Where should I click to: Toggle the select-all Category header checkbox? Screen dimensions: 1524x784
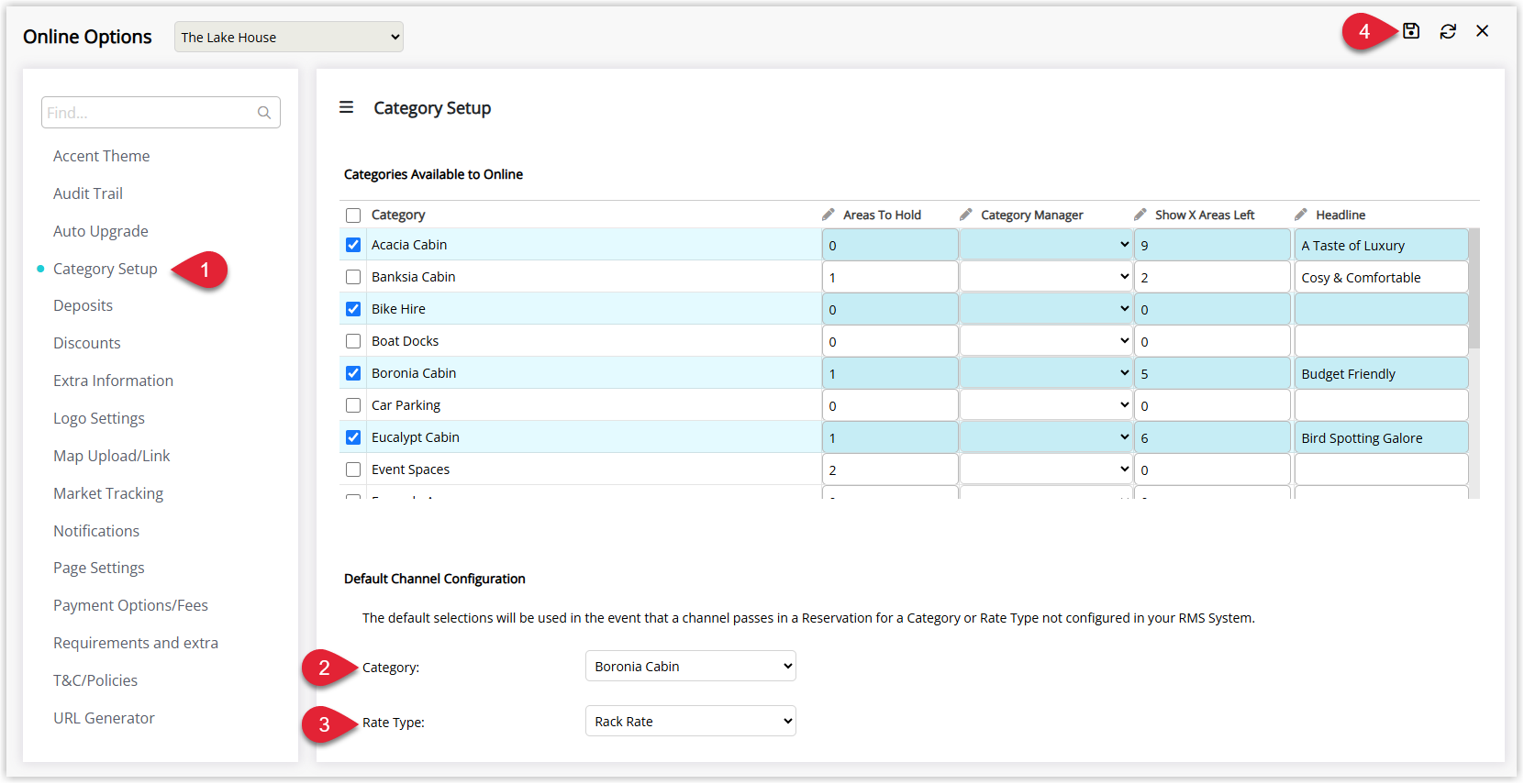tap(353, 215)
